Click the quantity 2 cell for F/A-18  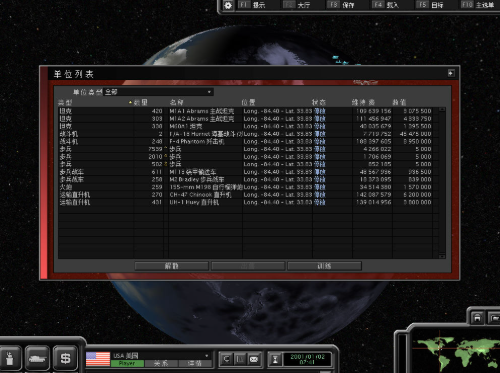pos(160,134)
